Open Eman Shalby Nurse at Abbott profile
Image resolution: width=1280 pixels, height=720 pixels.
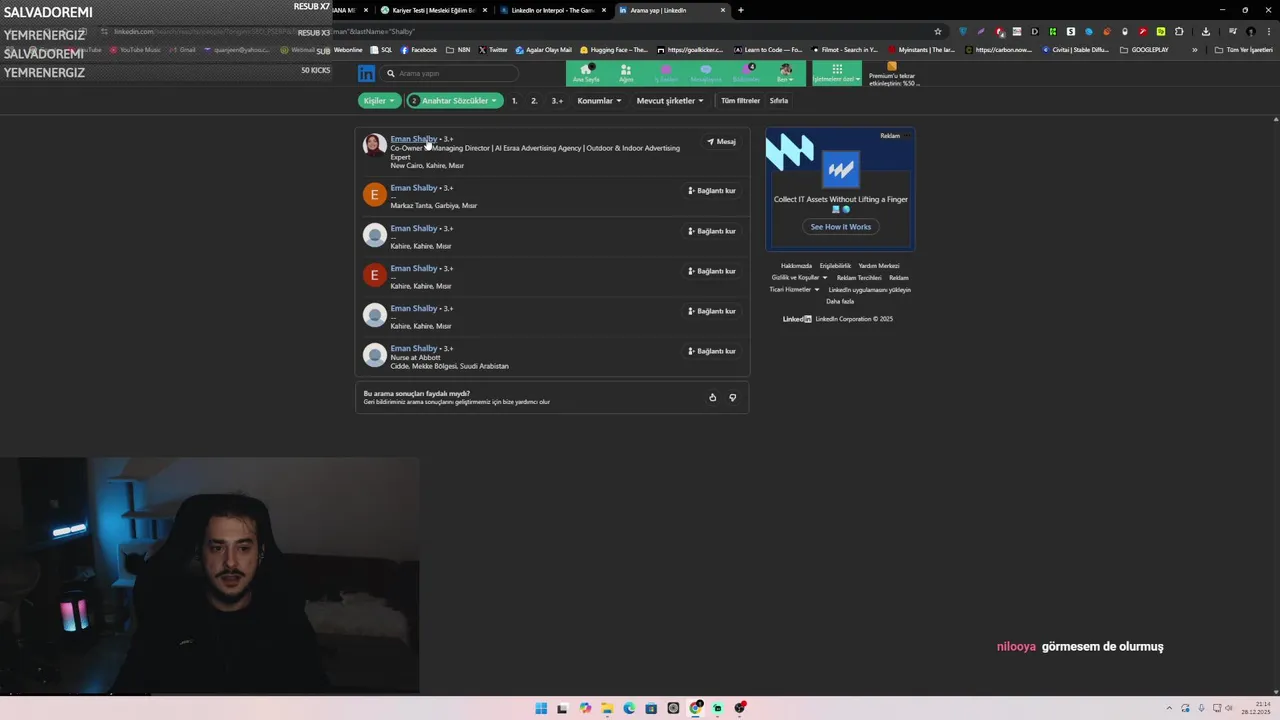[x=414, y=348]
